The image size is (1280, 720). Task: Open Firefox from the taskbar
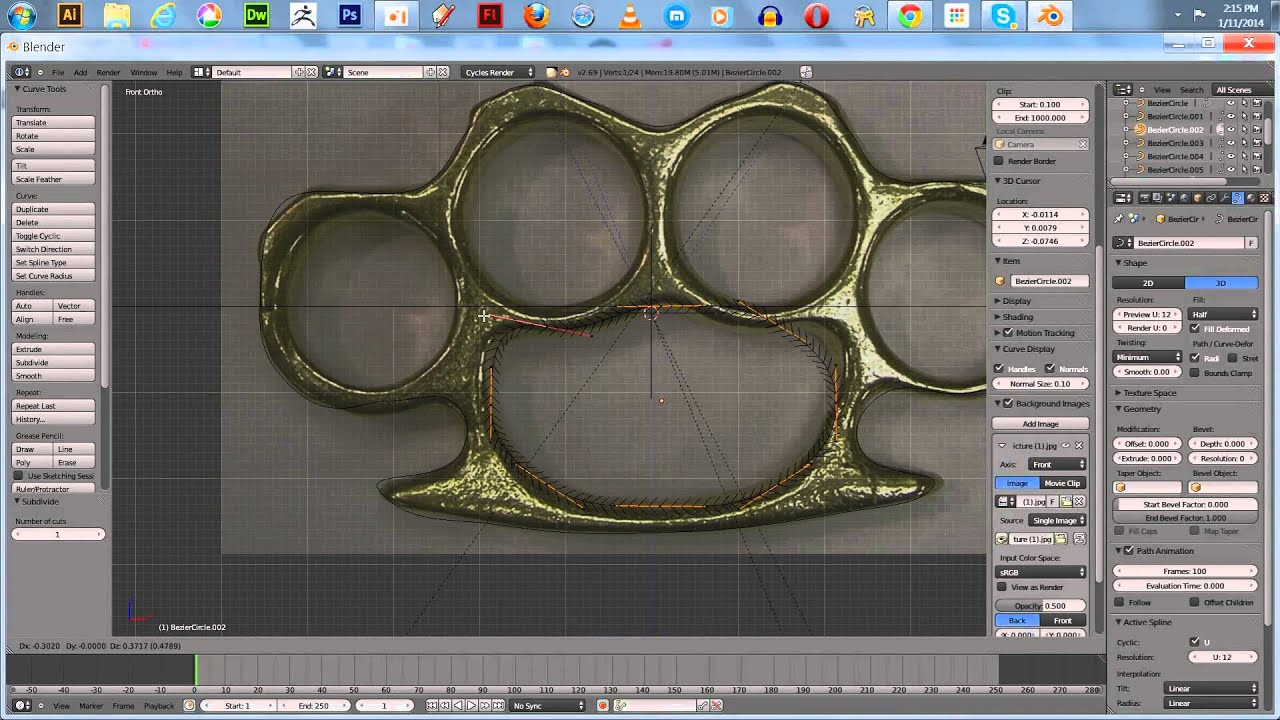point(537,16)
